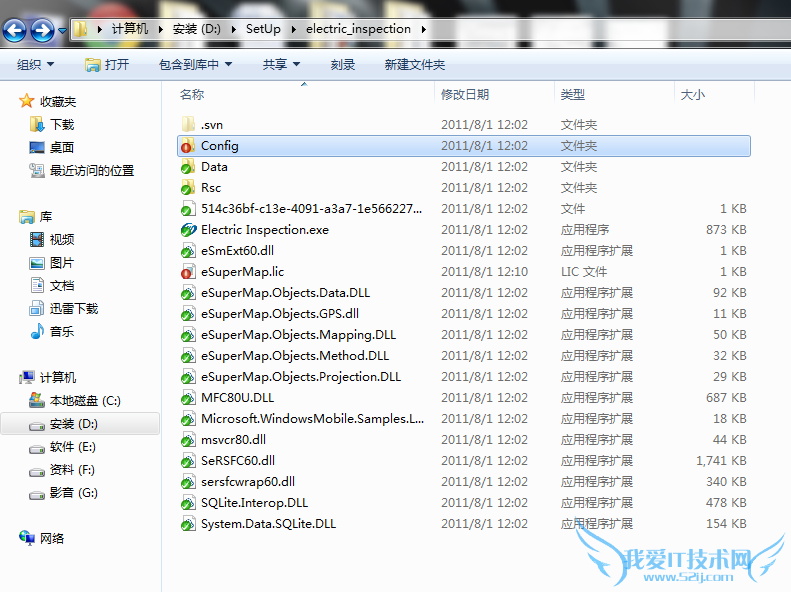Click the 库 libraries icon

(x=27, y=217)
